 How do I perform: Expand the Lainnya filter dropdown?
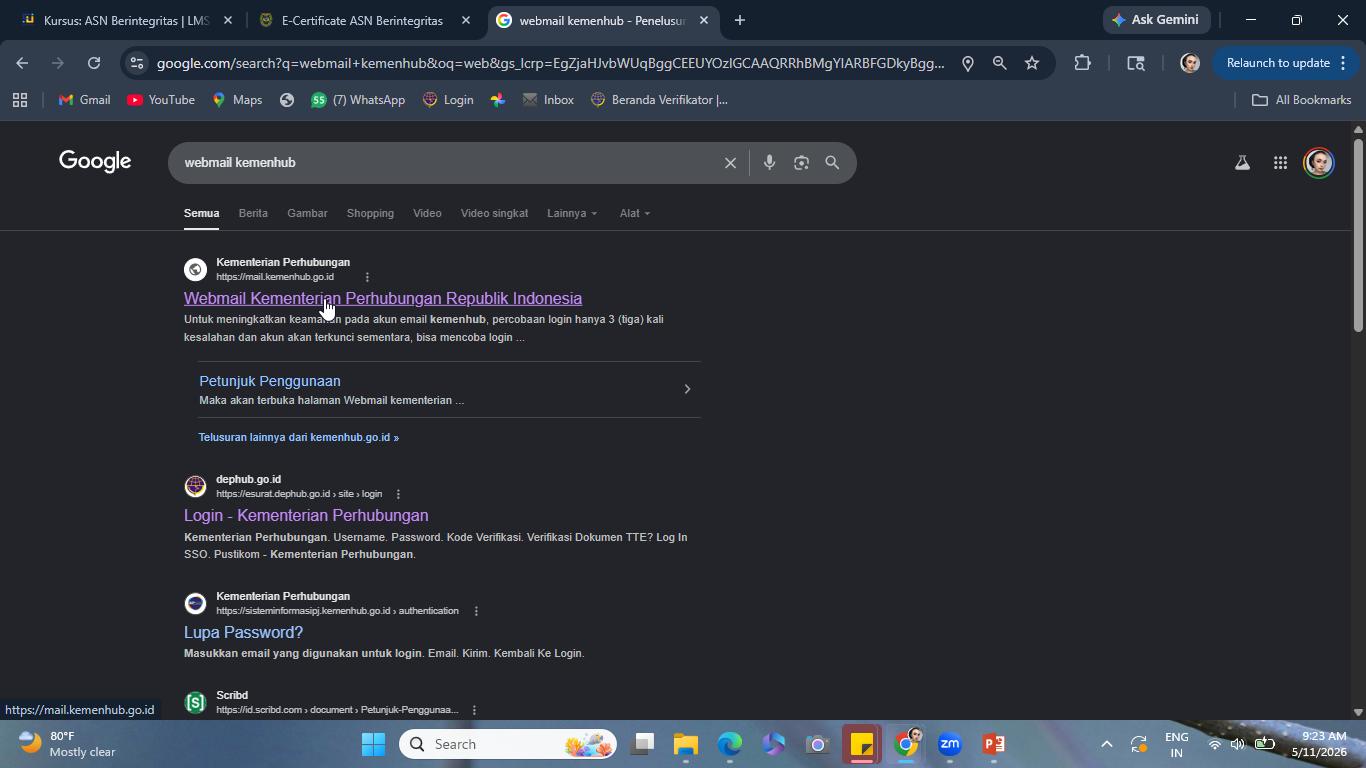tap(572, 213)
